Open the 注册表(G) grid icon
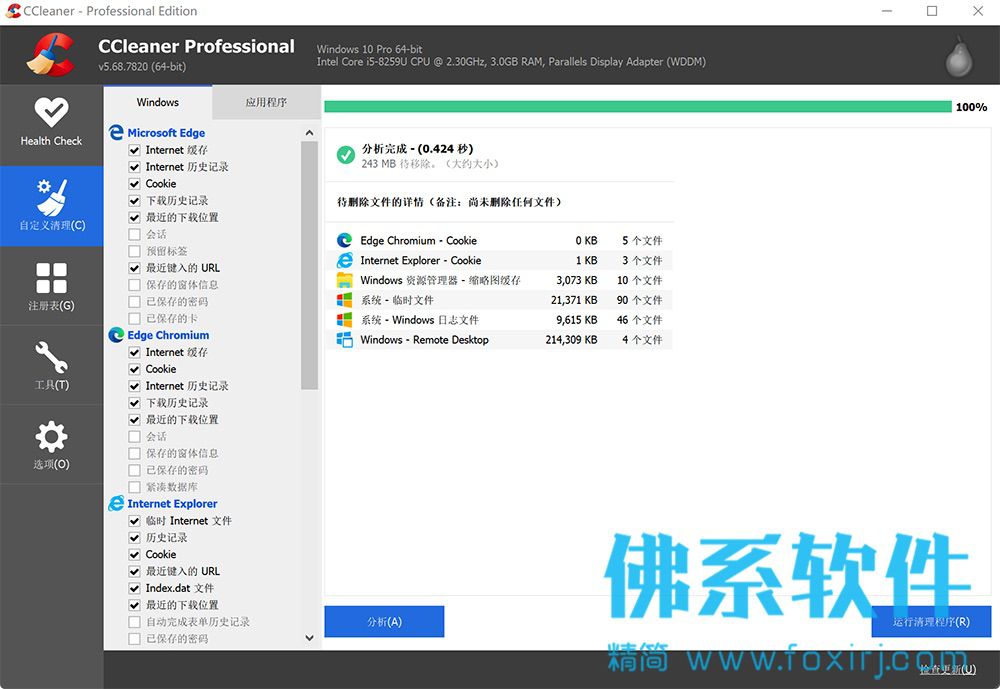The height and width of the screenshot is (689, 1000). (x=51, y=278)
